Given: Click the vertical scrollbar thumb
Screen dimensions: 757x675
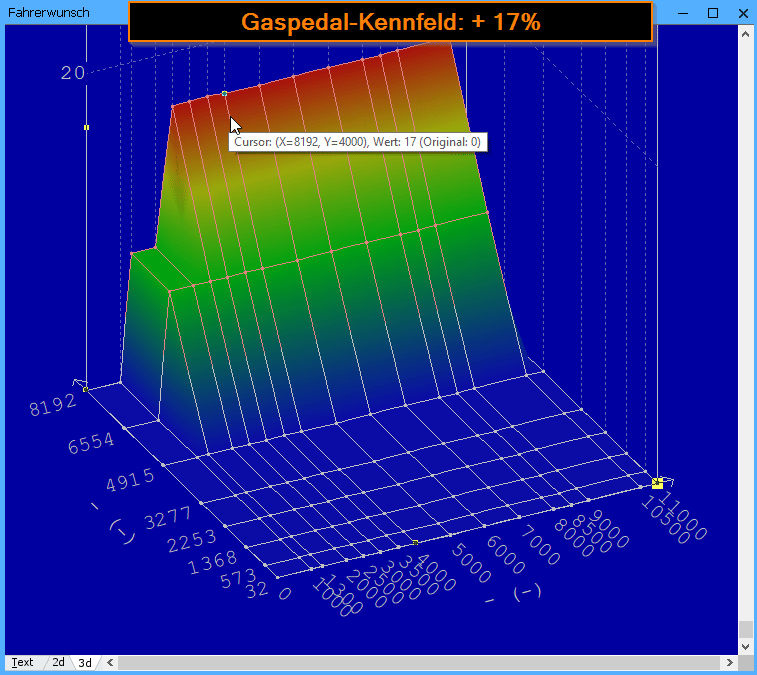Looking at the screenshot, I should 745,629.
